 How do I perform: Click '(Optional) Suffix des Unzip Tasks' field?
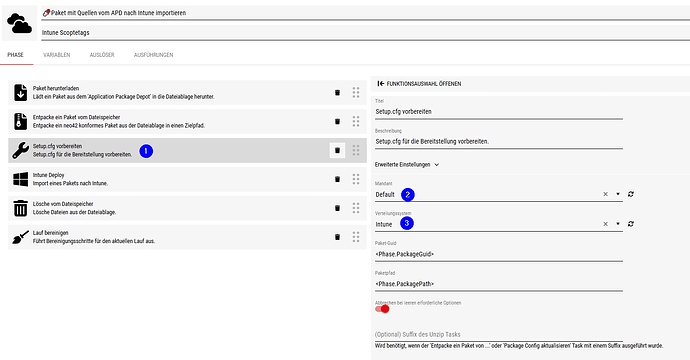click(x=499, y=334)
